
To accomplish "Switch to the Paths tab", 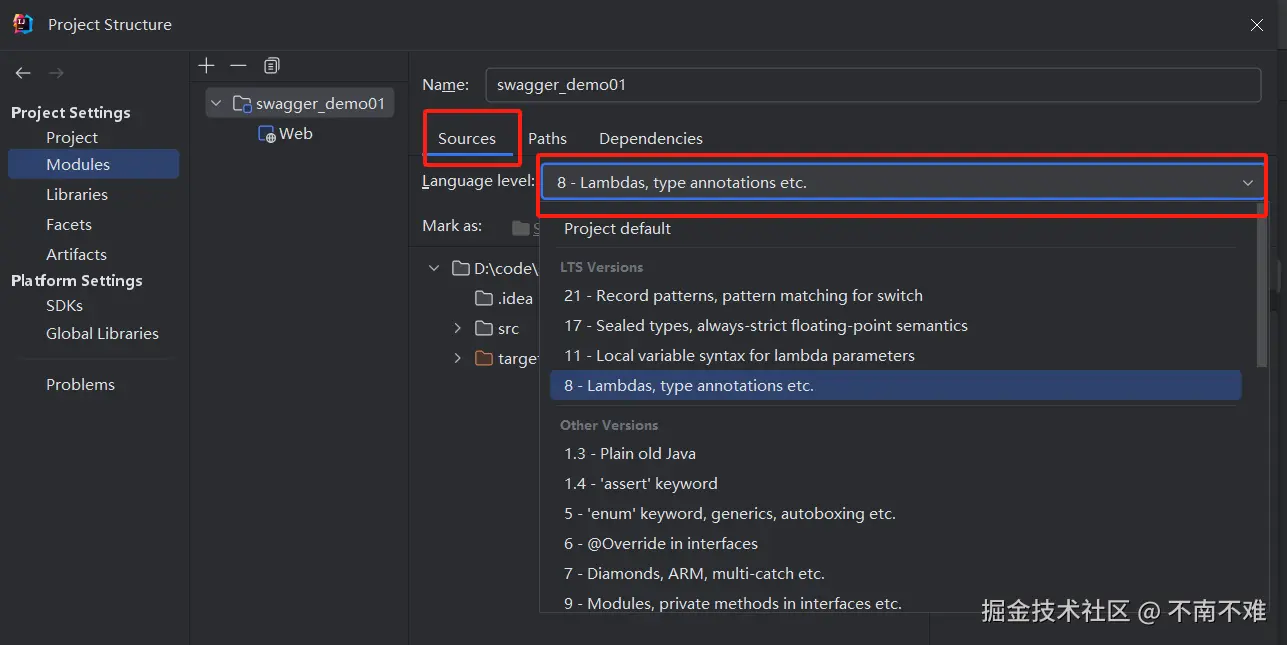I will [547, 139].
